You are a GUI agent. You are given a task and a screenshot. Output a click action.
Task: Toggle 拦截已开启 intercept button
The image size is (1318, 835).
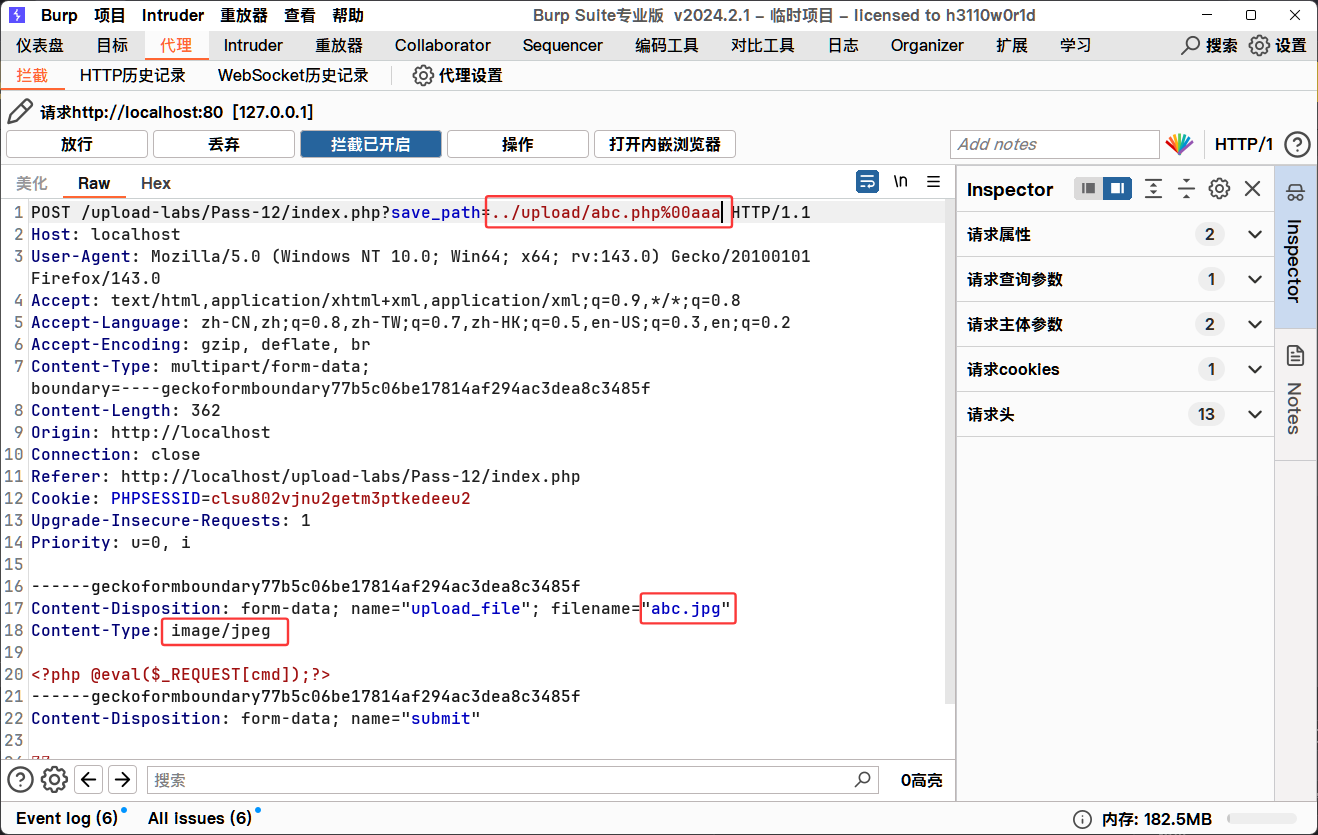[371, 144]
